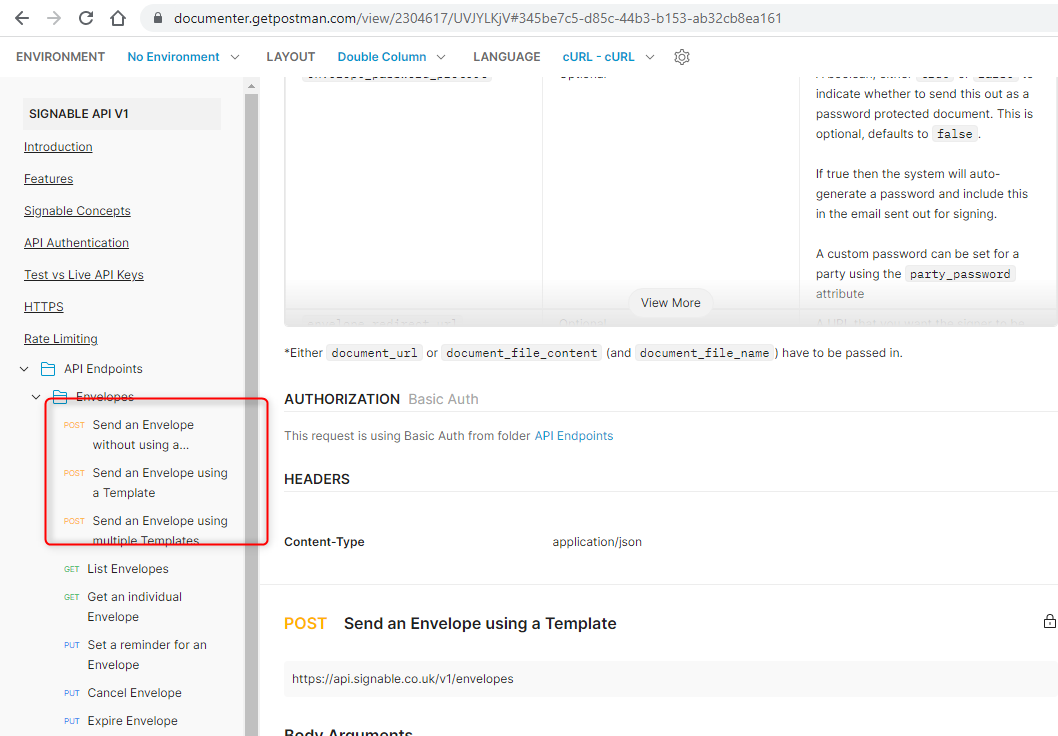Open the No Environment dropdown

pos(184,57)
